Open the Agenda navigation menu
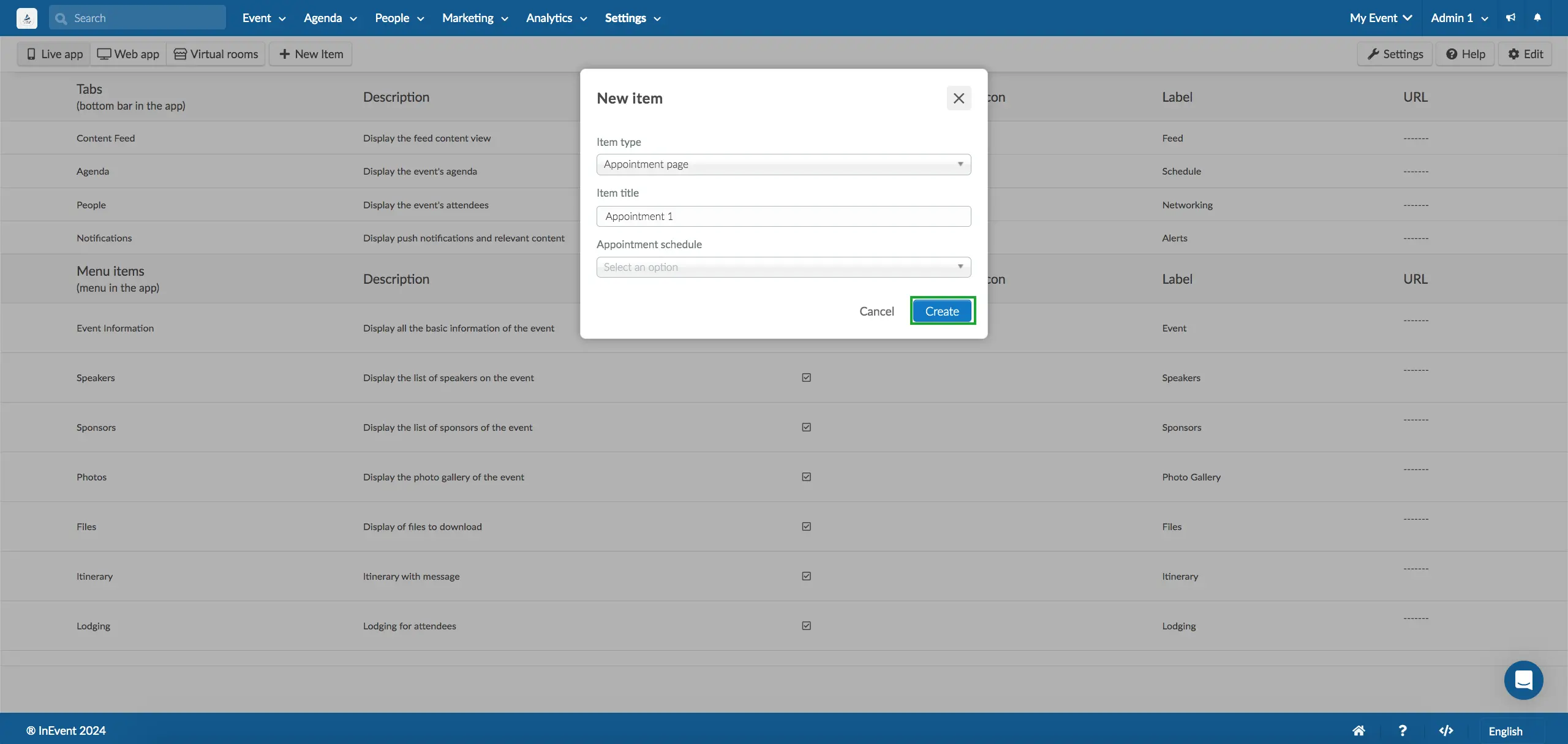This screenshot has width=1568, height=744. 330,18
